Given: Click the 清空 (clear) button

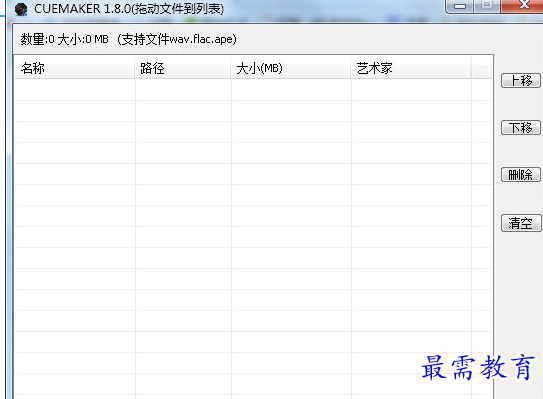Looking at the screenshot, I should pyautogui.click(x=520, y=223).
